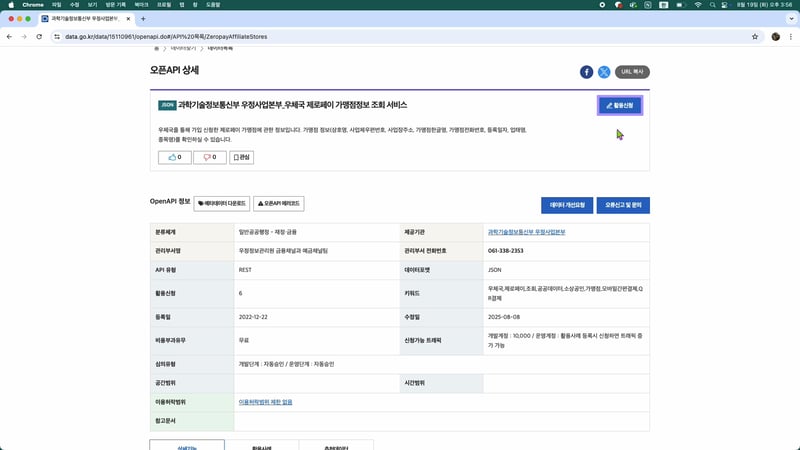Open the 과학기술정보통신부 우정사업본부 provider link

(526, 232)
